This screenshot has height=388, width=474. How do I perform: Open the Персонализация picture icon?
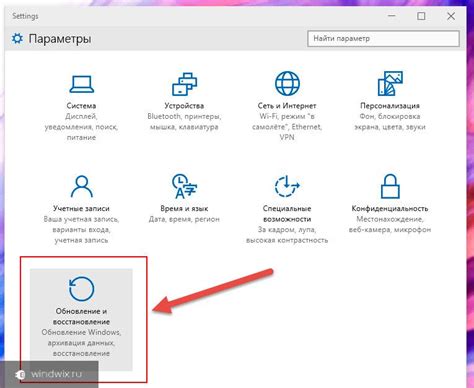(x=390, y=83)
